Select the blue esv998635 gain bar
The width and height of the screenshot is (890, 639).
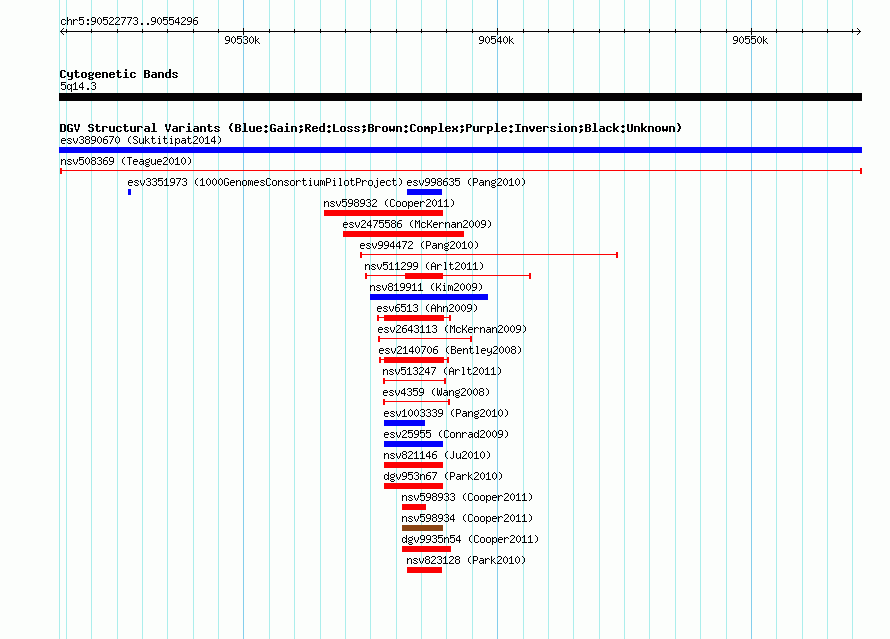click(424, 192)
